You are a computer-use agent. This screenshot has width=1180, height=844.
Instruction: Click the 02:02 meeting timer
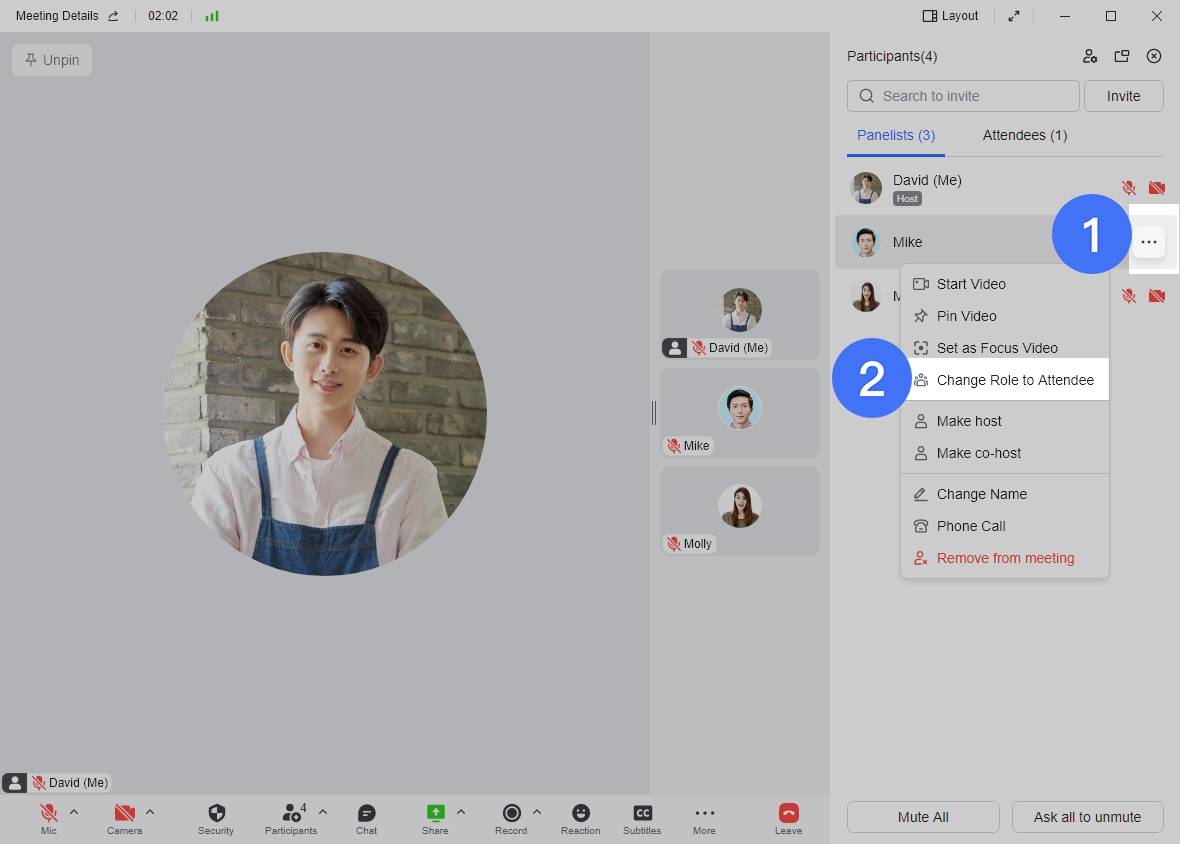pyautogui.click(x=163, y=16)
